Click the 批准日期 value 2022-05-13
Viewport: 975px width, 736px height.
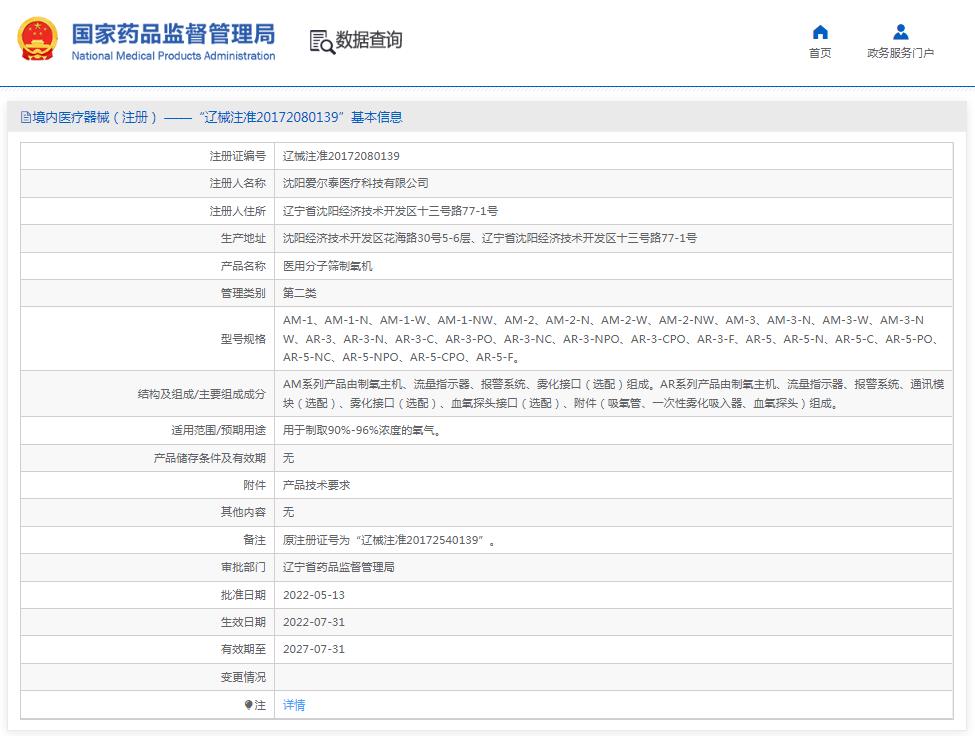tap(313, 594)
